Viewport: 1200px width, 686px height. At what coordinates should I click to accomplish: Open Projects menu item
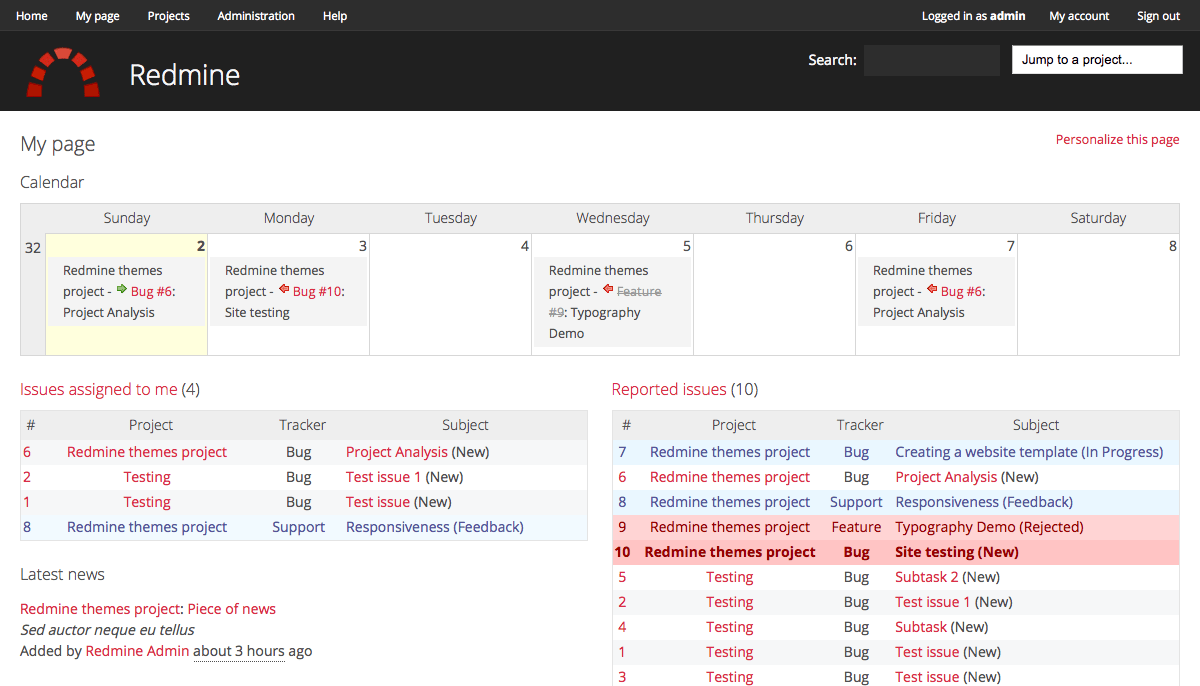tap(168, 16)
